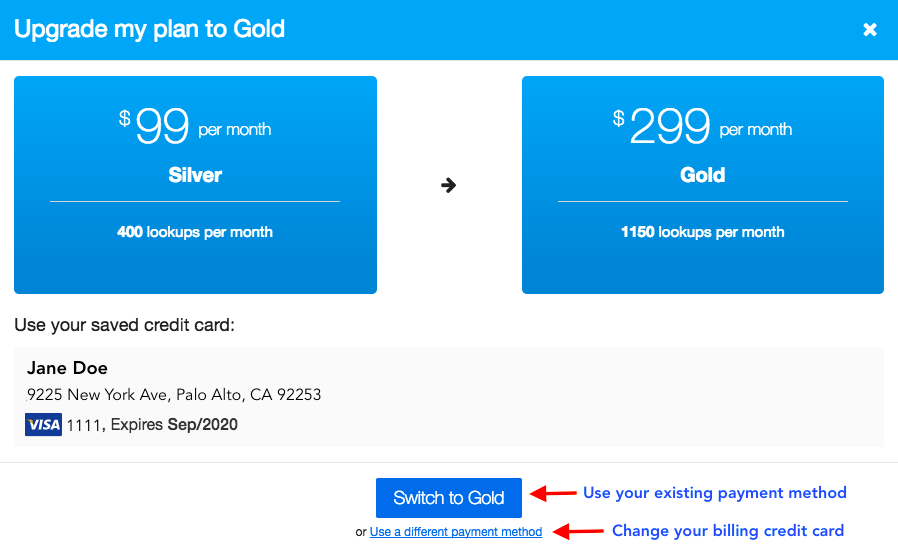The image size is (898, 555).
Task: Click the Expires Sep/2020 card text
Action: tap(174, 424)
